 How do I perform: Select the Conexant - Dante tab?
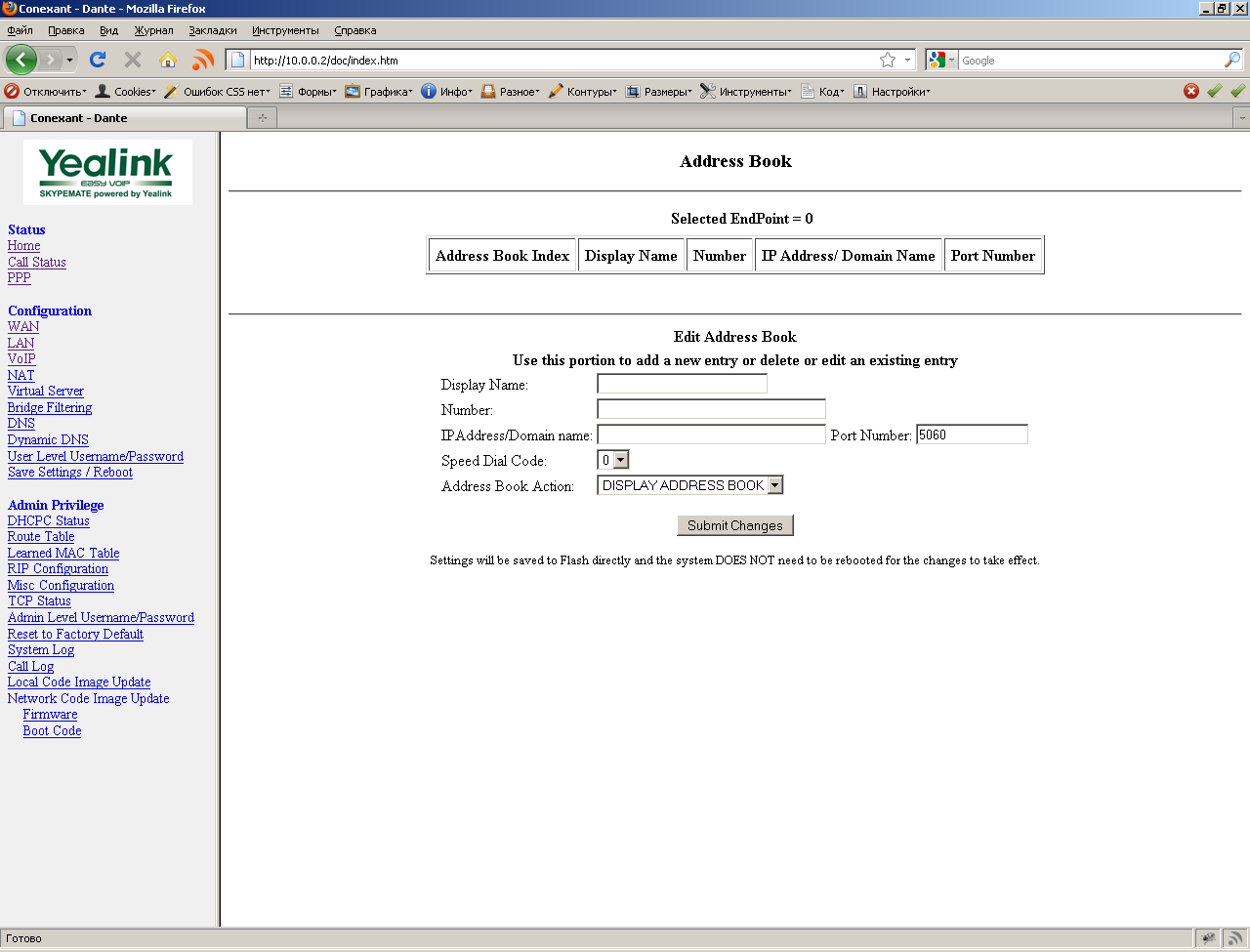pos(124,118)
